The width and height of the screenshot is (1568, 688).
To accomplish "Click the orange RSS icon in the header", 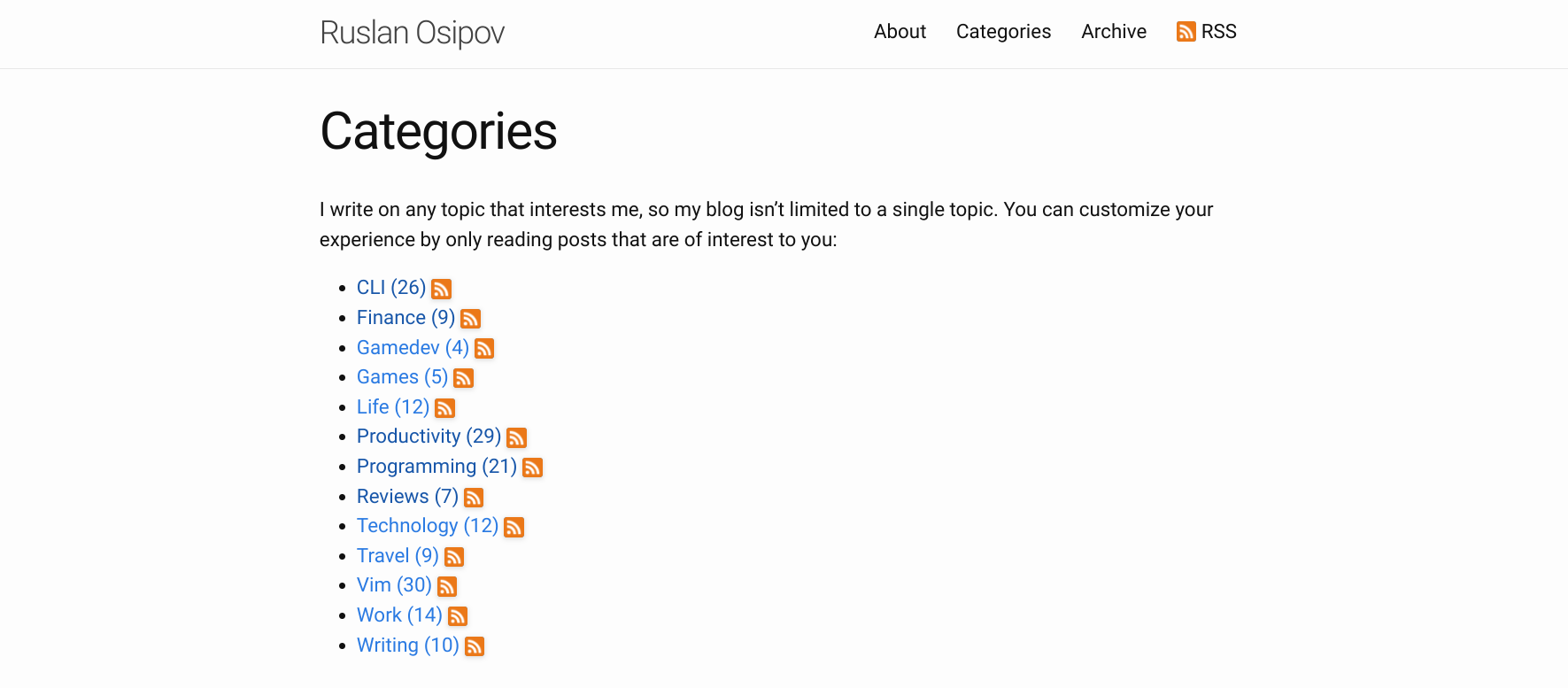I will [1185, 31].
